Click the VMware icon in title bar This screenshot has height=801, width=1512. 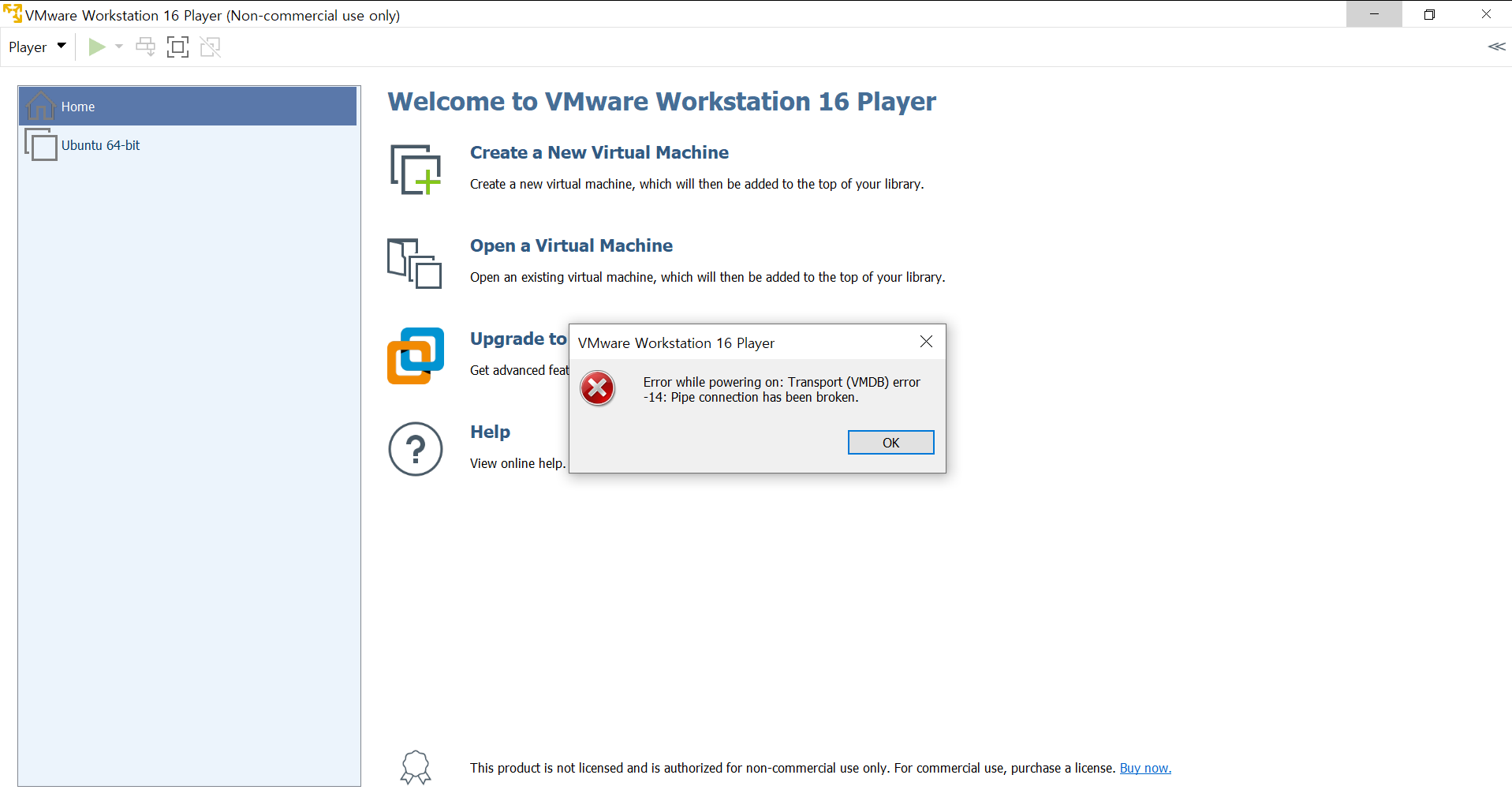(13, 13)
